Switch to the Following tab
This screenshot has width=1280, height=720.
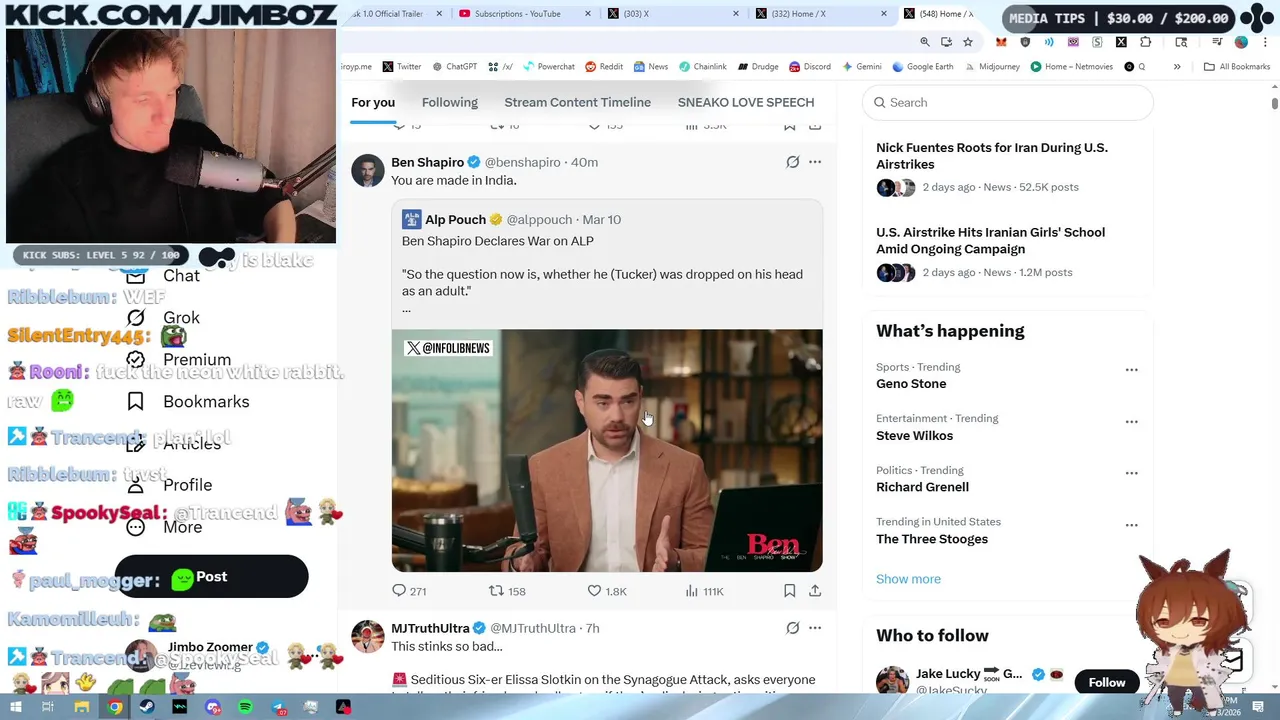[x=450, y=102]
